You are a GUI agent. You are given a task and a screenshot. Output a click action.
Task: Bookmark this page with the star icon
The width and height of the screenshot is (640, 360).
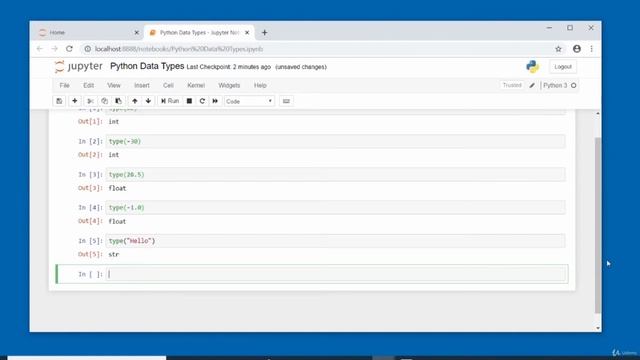558,49
